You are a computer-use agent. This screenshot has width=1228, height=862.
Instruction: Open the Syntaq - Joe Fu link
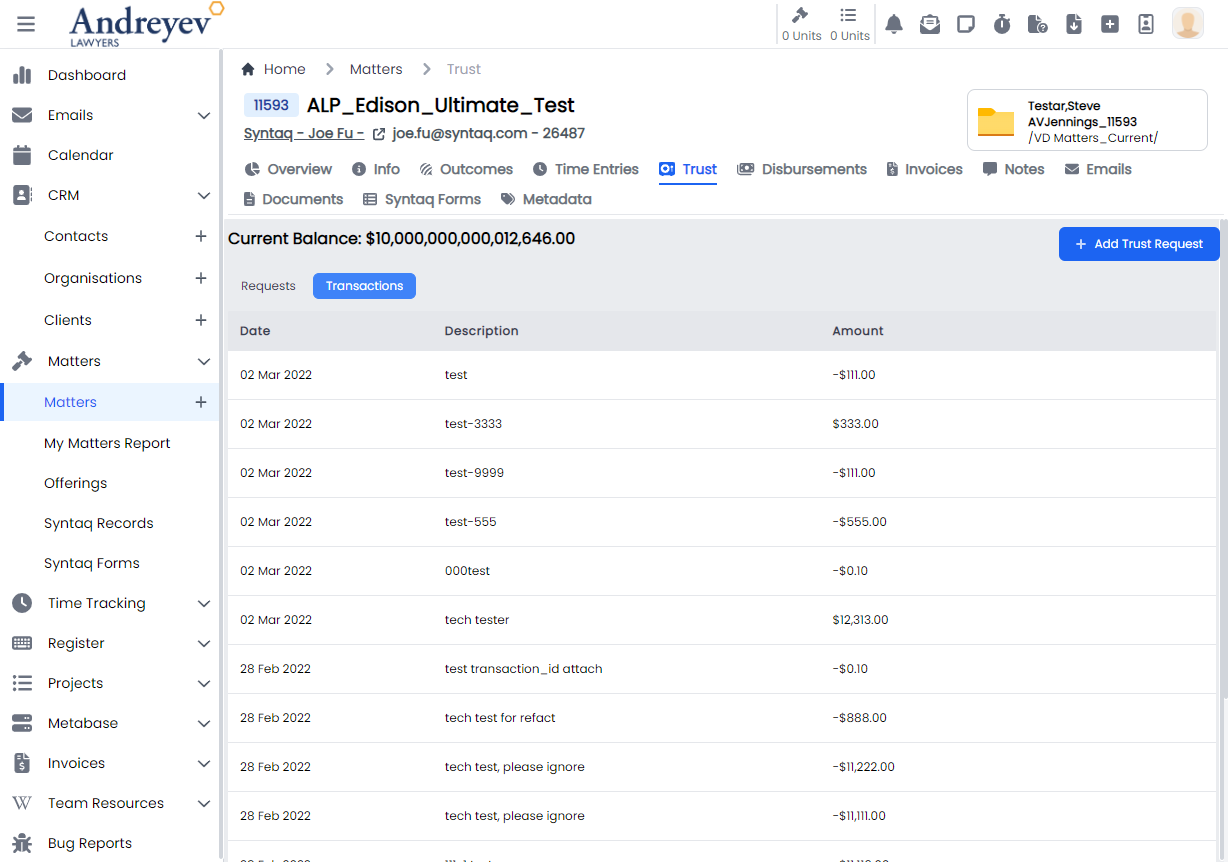point(304,134)
